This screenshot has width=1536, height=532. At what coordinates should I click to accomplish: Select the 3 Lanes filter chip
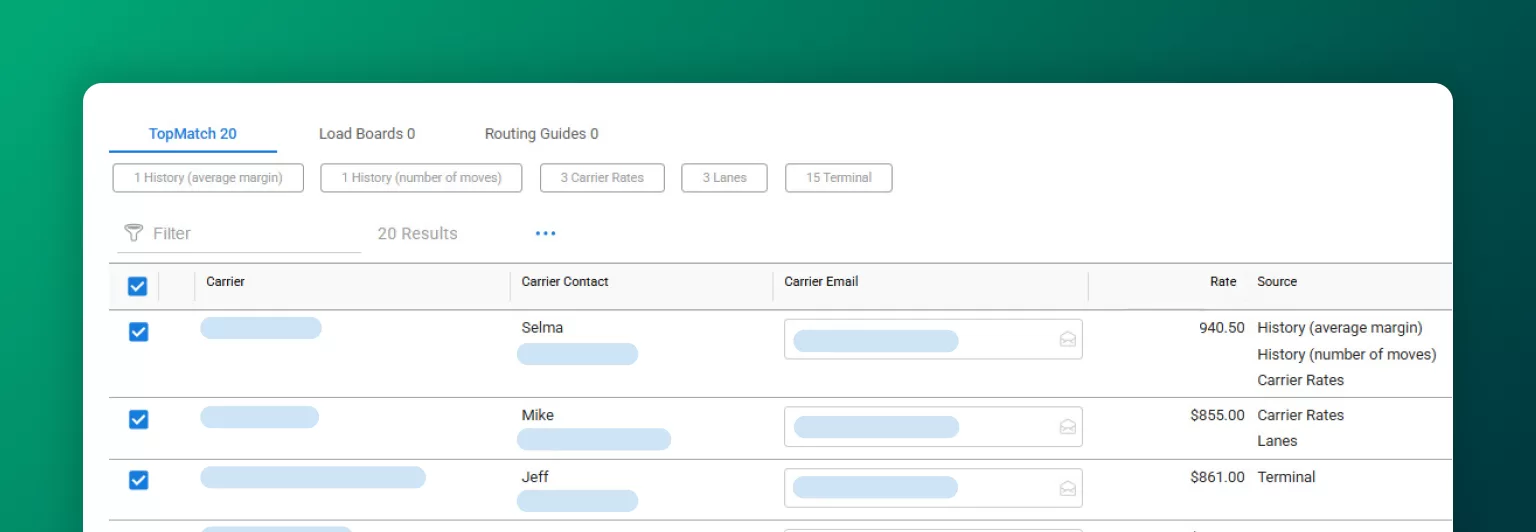(x=724, y=178)
